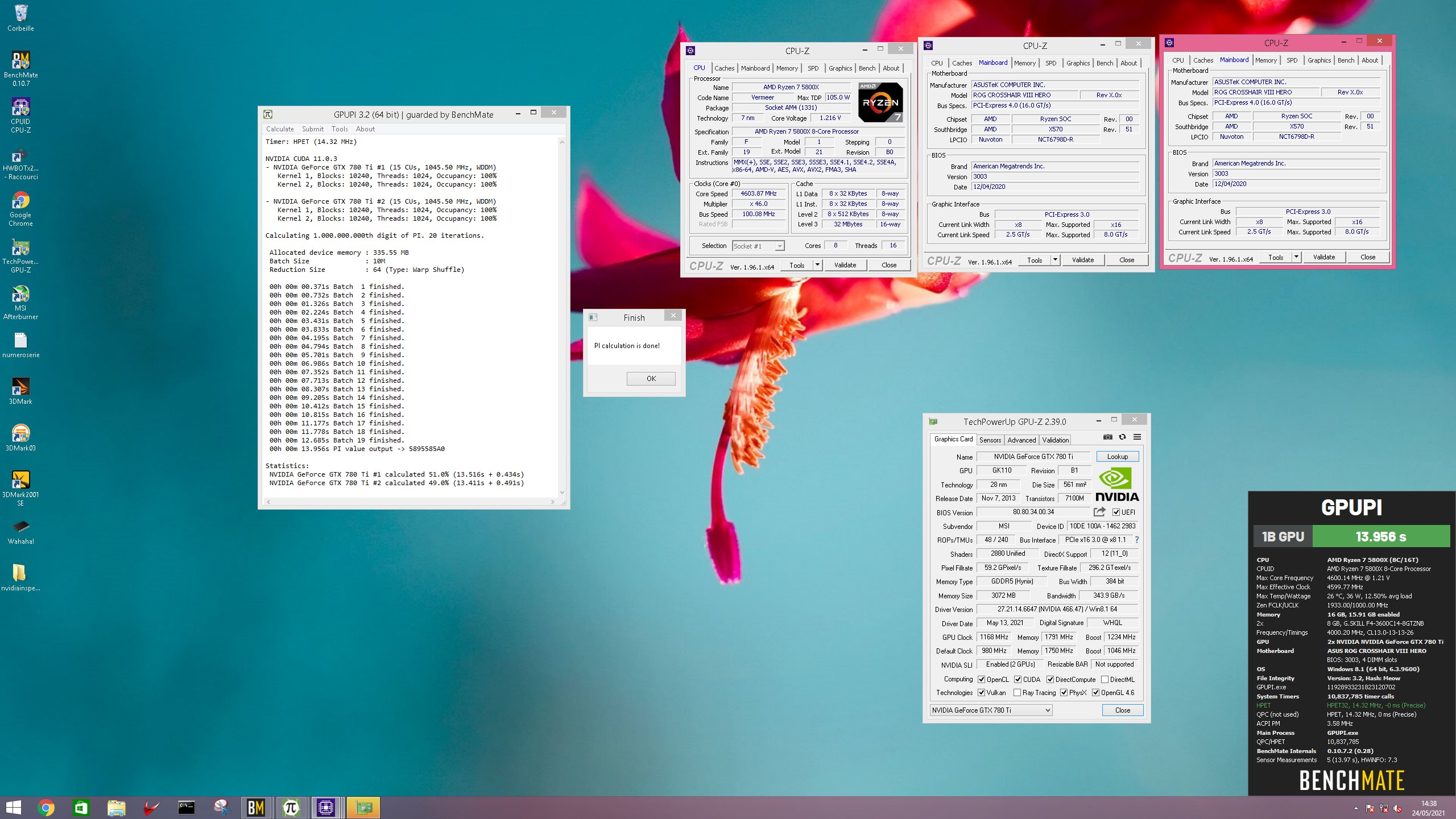Click the GPUPI 13.956 s result banner

click(1381, 536)
